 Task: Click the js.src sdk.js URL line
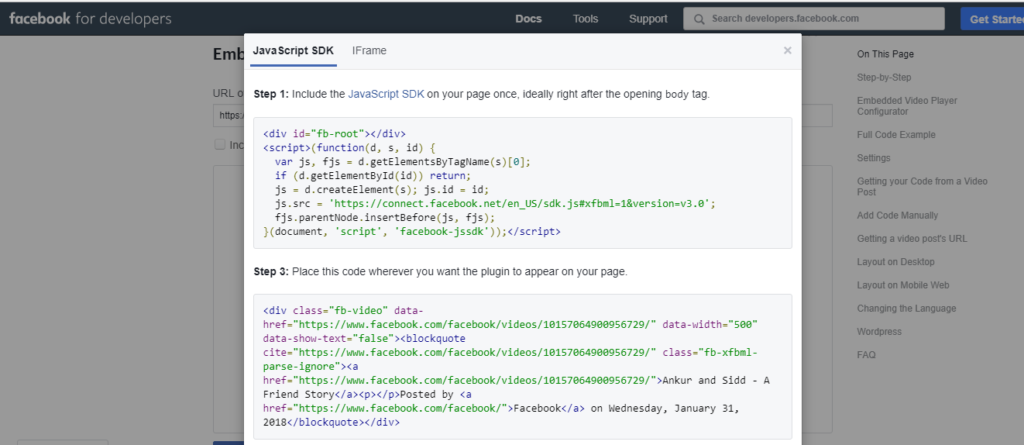point(495,204)
